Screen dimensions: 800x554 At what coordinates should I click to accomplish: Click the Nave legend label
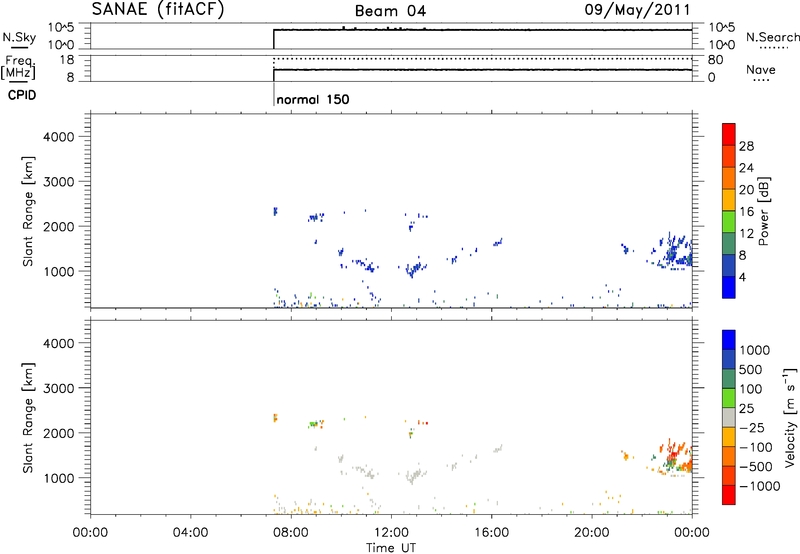[x=761, y=69]
